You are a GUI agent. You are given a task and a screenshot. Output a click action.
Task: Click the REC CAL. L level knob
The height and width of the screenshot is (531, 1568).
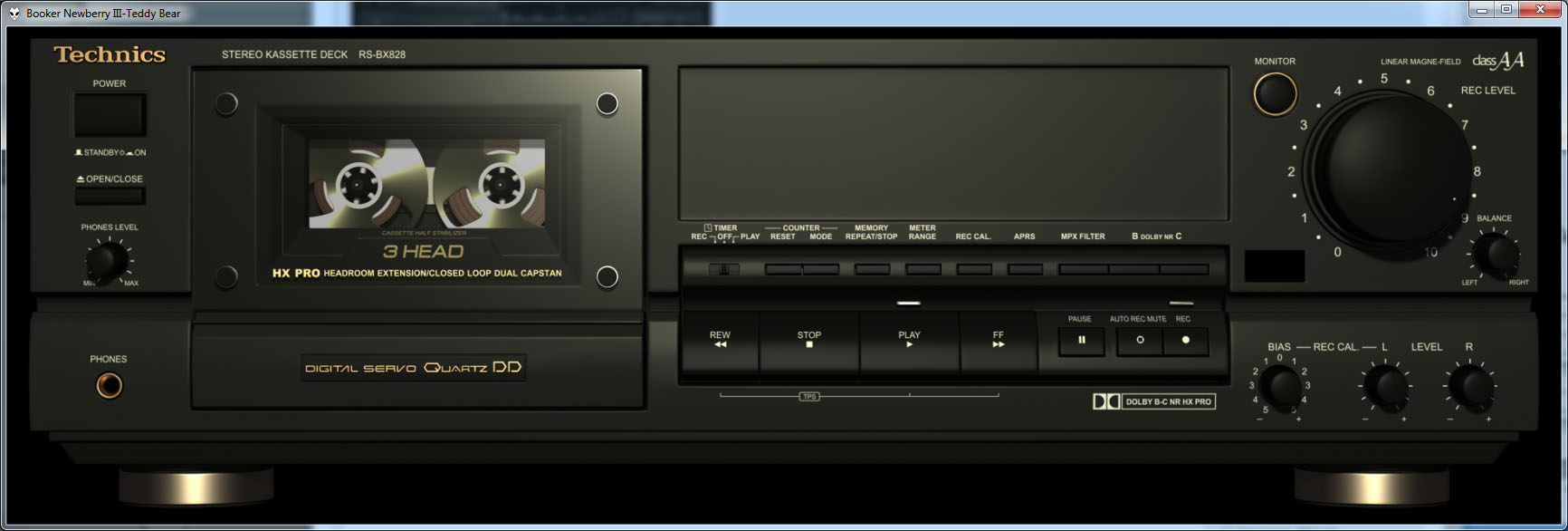click(1384, 387)
